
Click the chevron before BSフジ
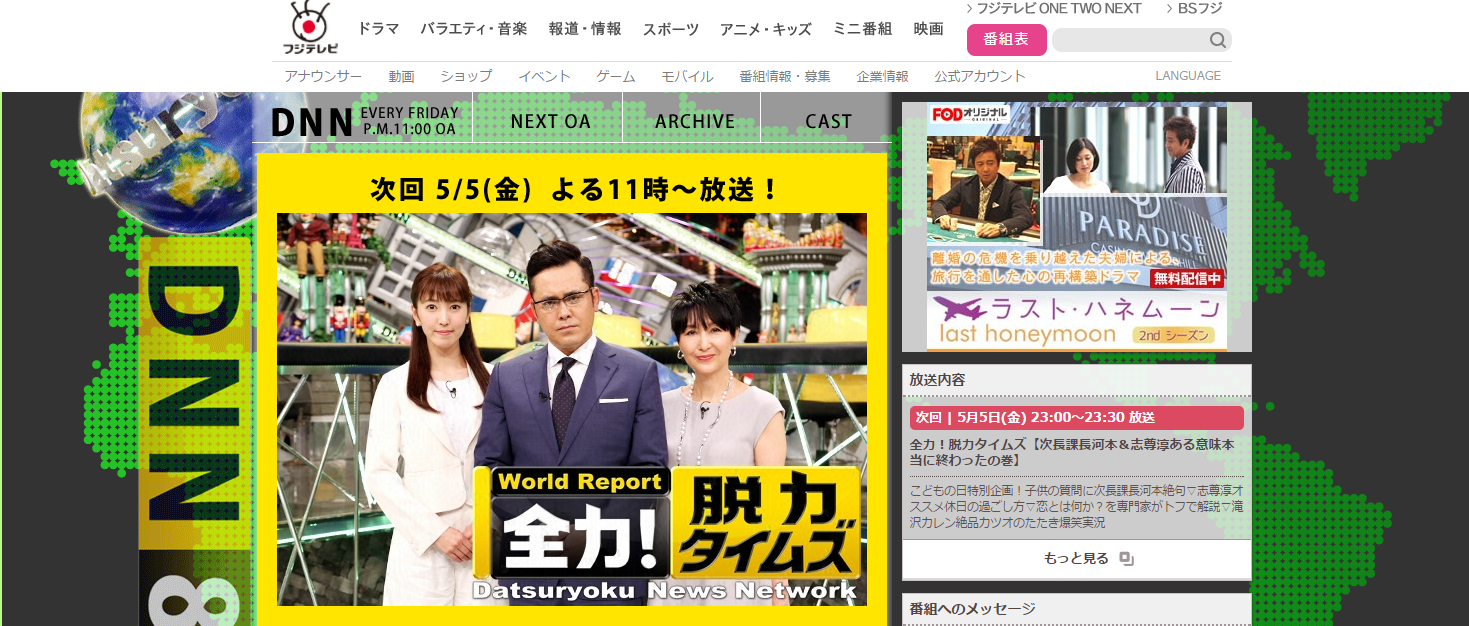pos(1170,8)
